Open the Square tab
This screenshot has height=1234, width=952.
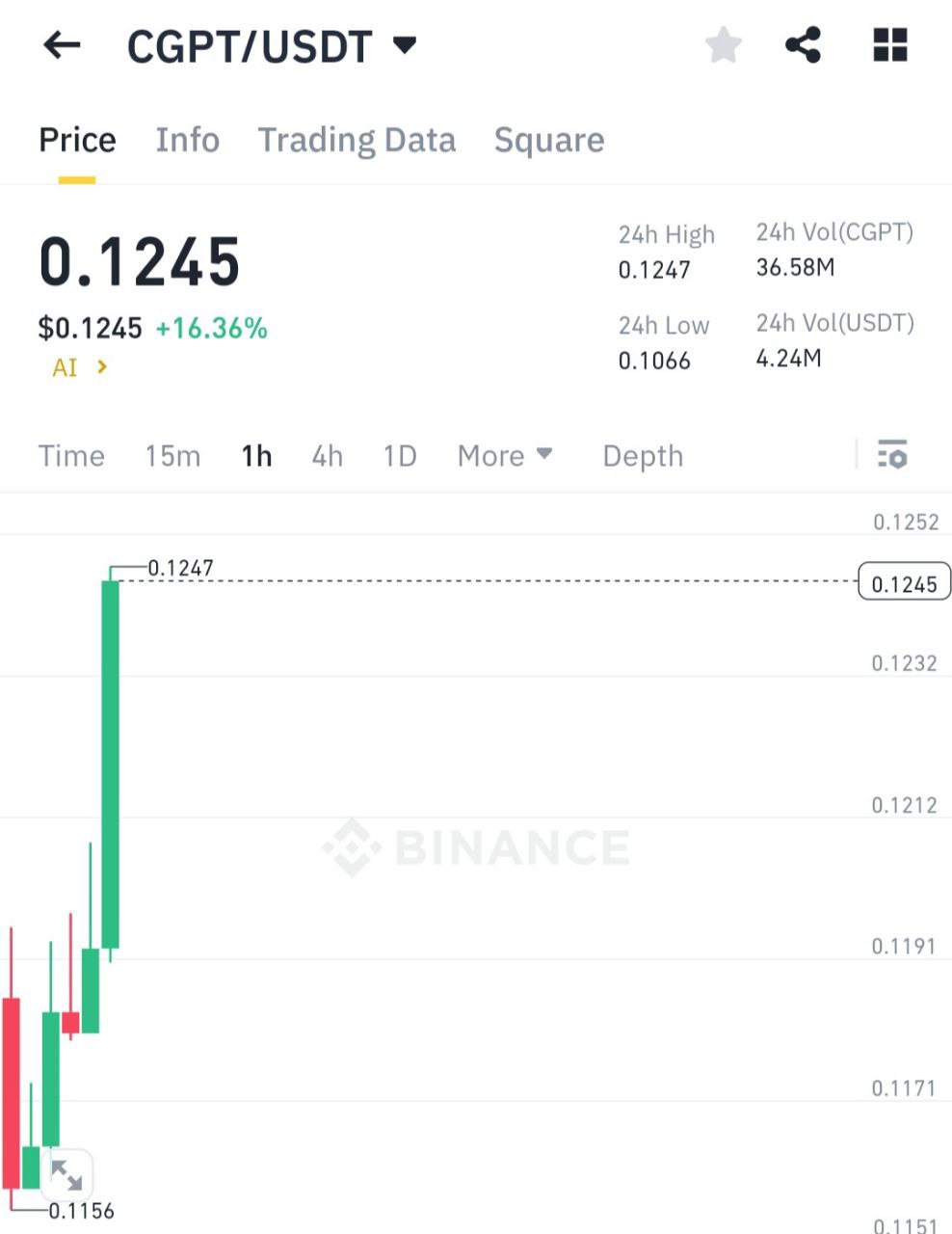tap(549, 141)
